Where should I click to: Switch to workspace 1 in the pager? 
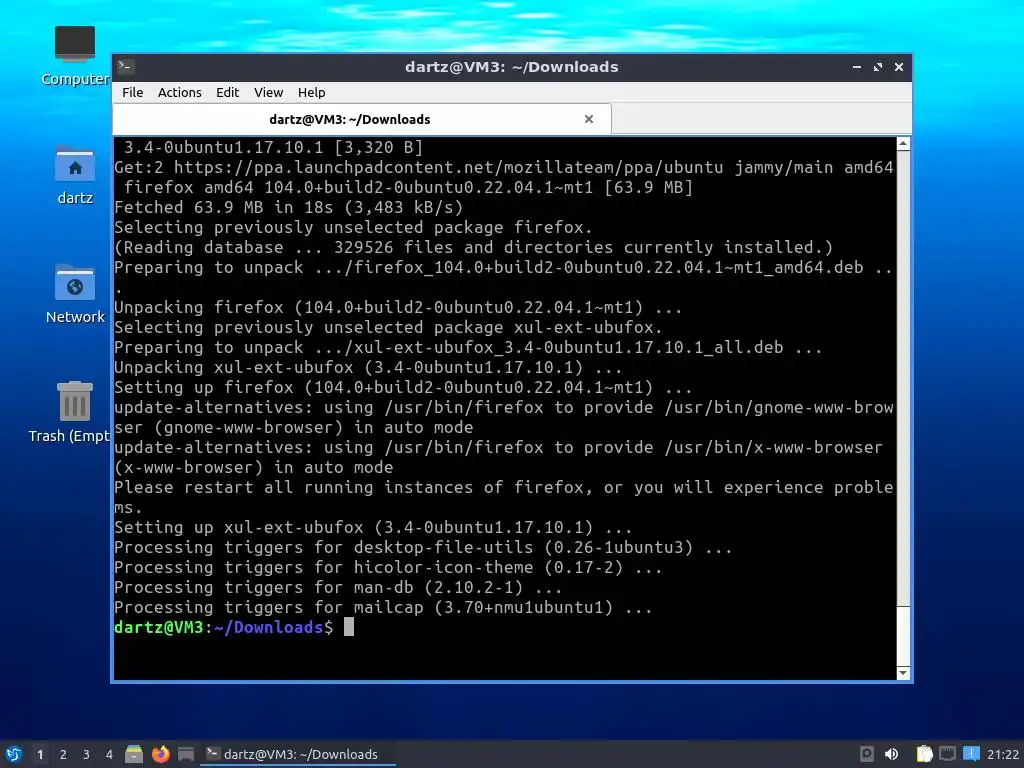(40, 754)
